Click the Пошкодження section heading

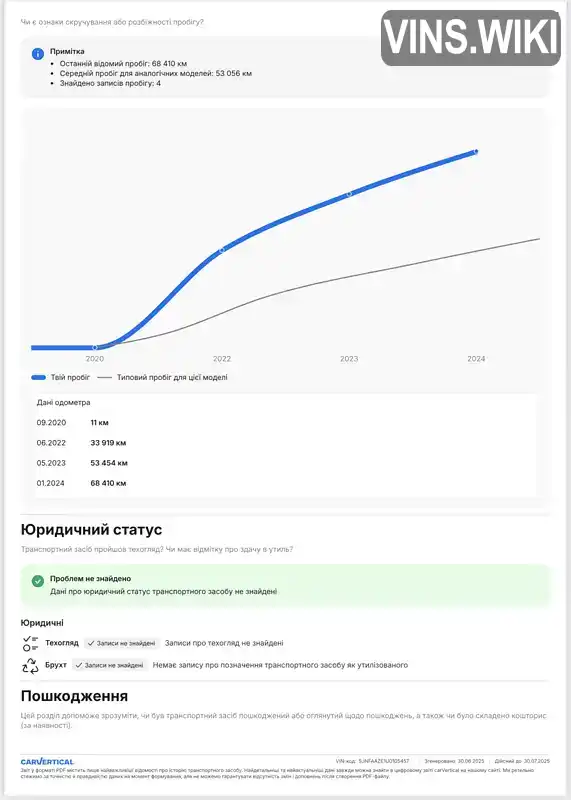74,696
